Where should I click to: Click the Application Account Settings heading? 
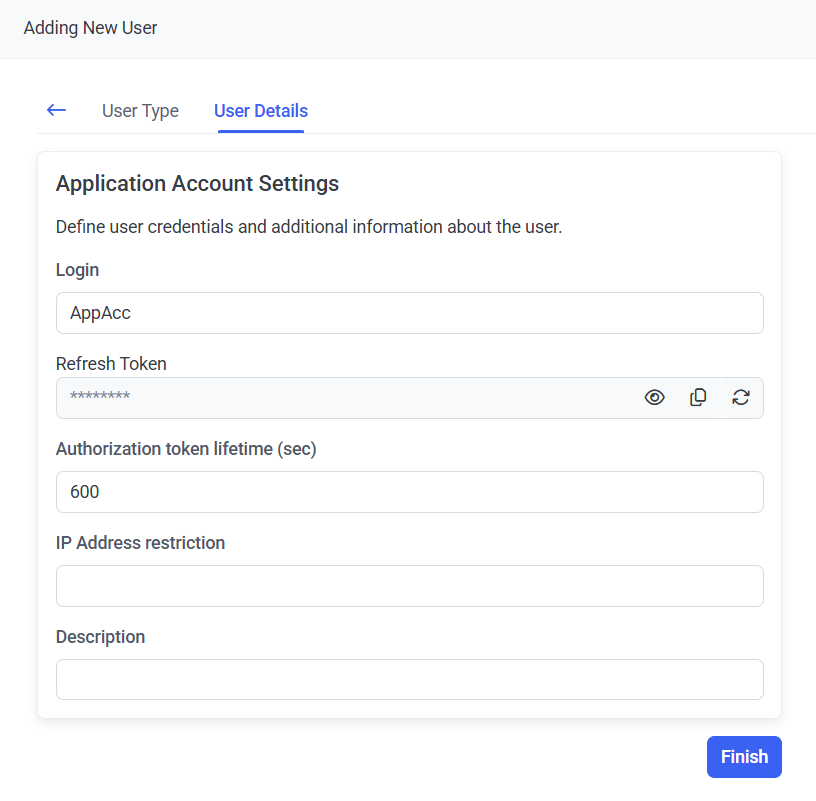pyautogui.click(x=197, y=184)
